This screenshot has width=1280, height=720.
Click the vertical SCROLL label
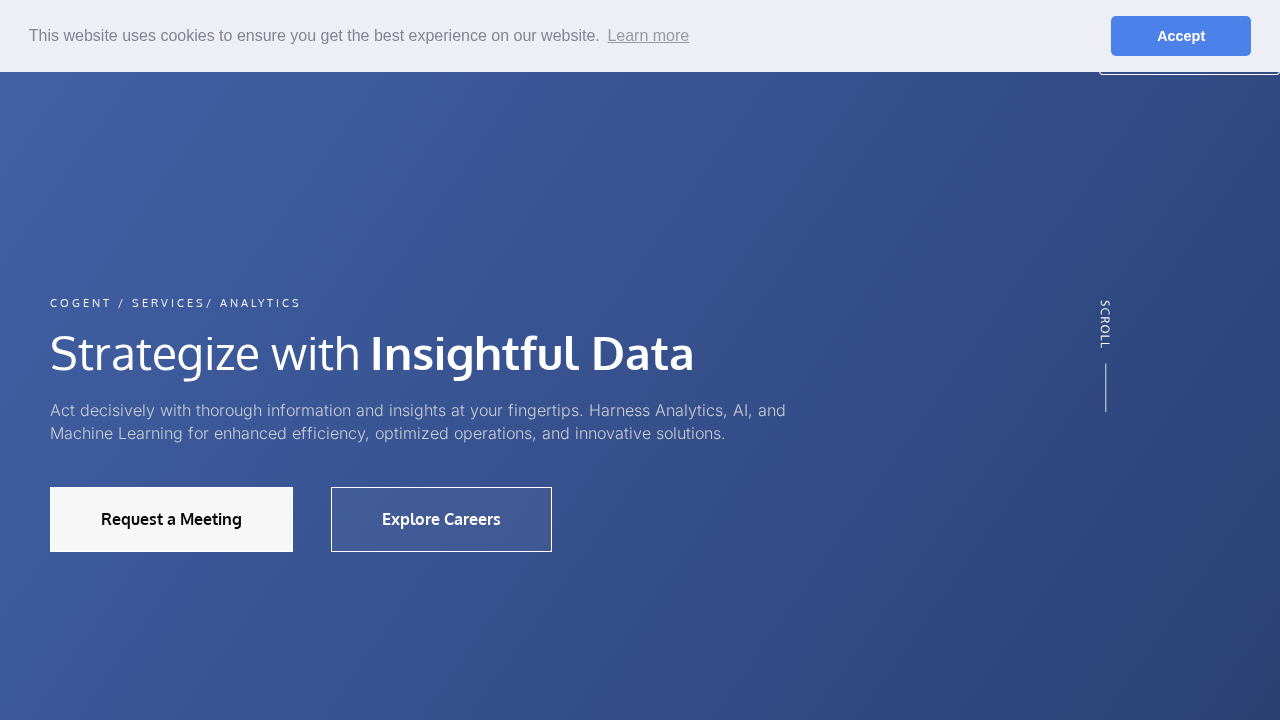pos(1105,324)
